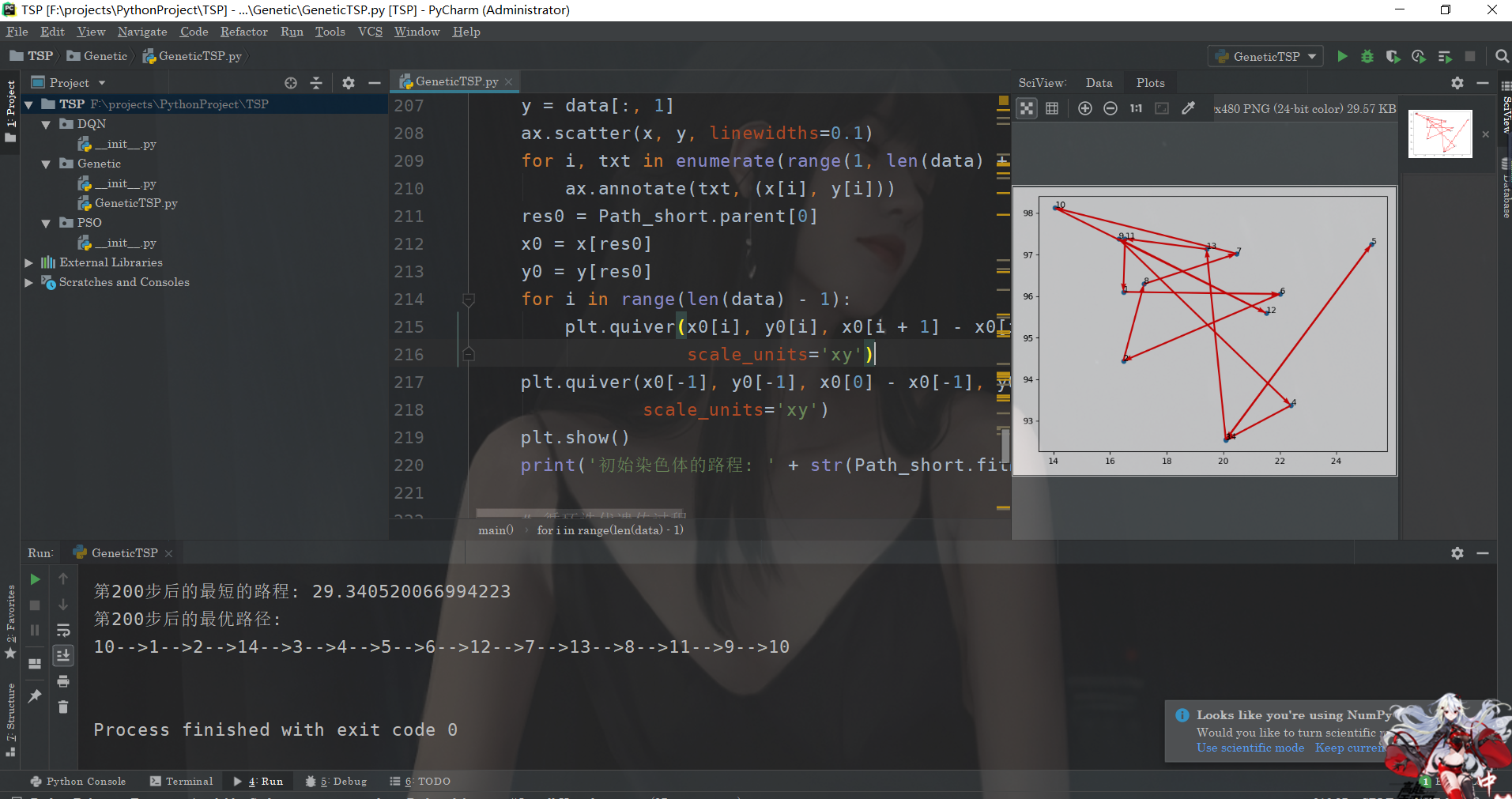Open the Navigate menu
The height and width of the screenshot is (799, 1512).
142,32
